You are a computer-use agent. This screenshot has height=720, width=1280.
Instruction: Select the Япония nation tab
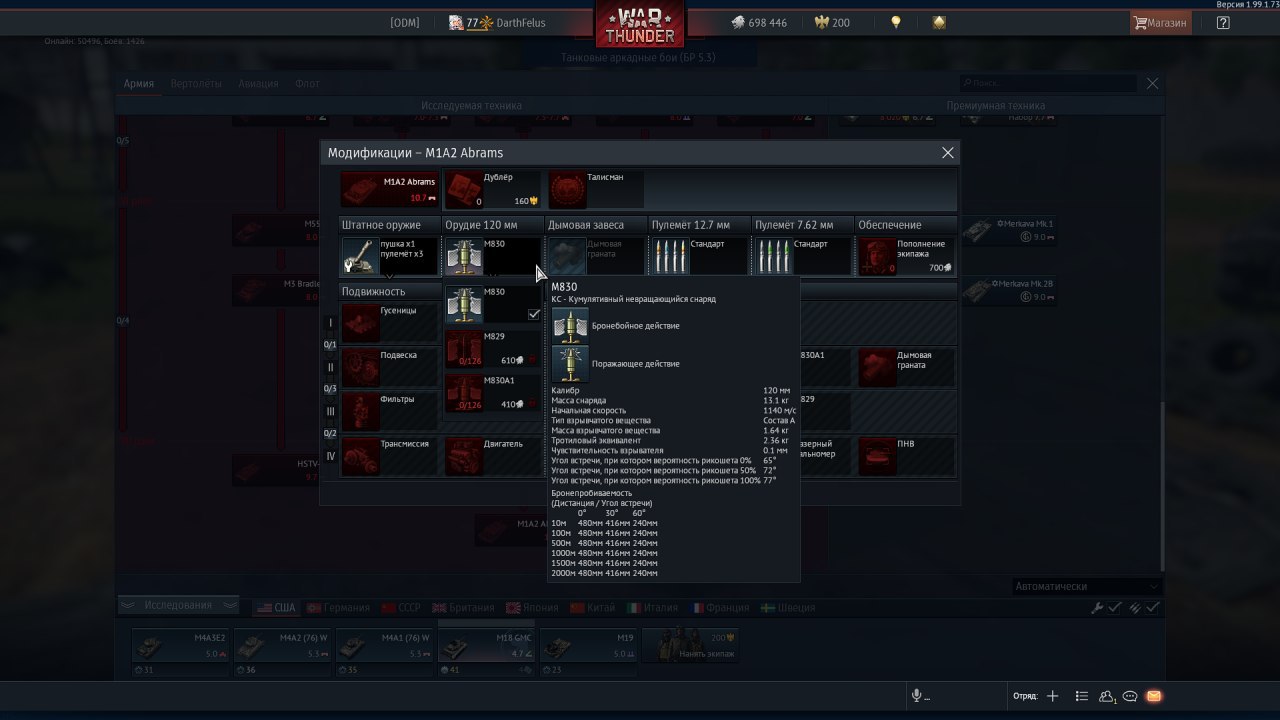pyautogui.click(x=532, y=608)
